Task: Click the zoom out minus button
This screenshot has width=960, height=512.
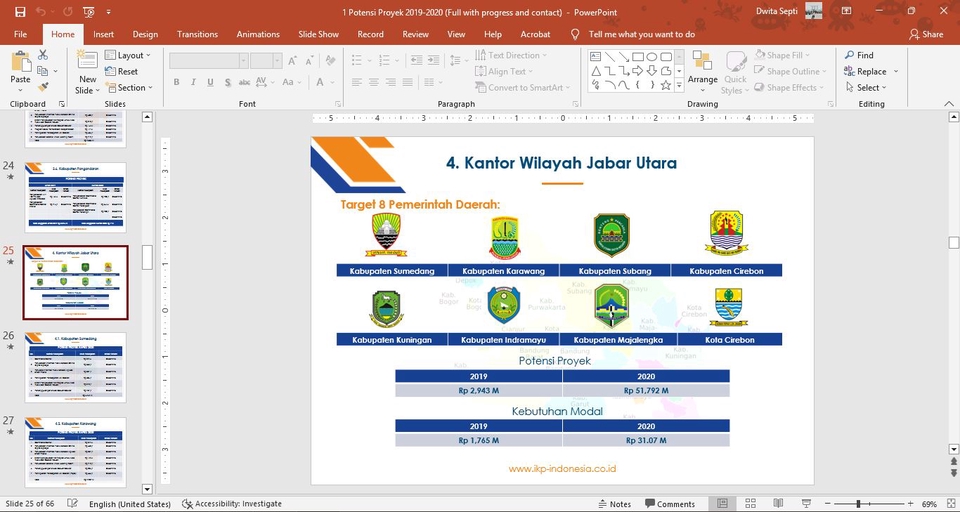Action: [x=826, y=503]
